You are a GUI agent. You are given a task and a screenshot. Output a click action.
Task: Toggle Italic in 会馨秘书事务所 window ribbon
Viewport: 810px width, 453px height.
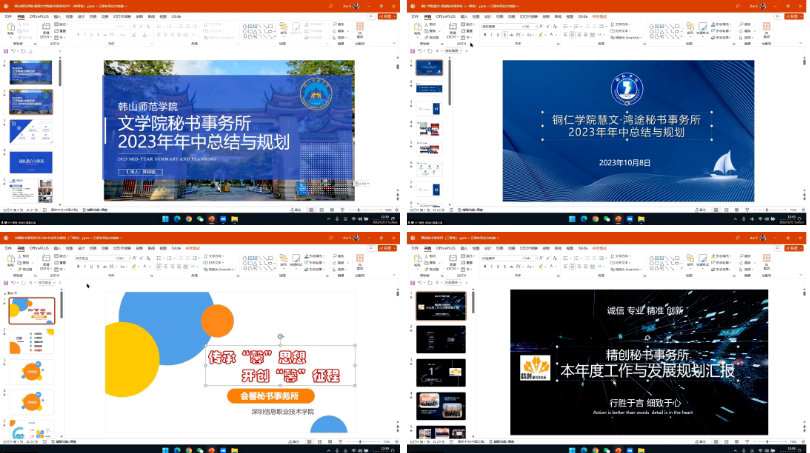85,267
